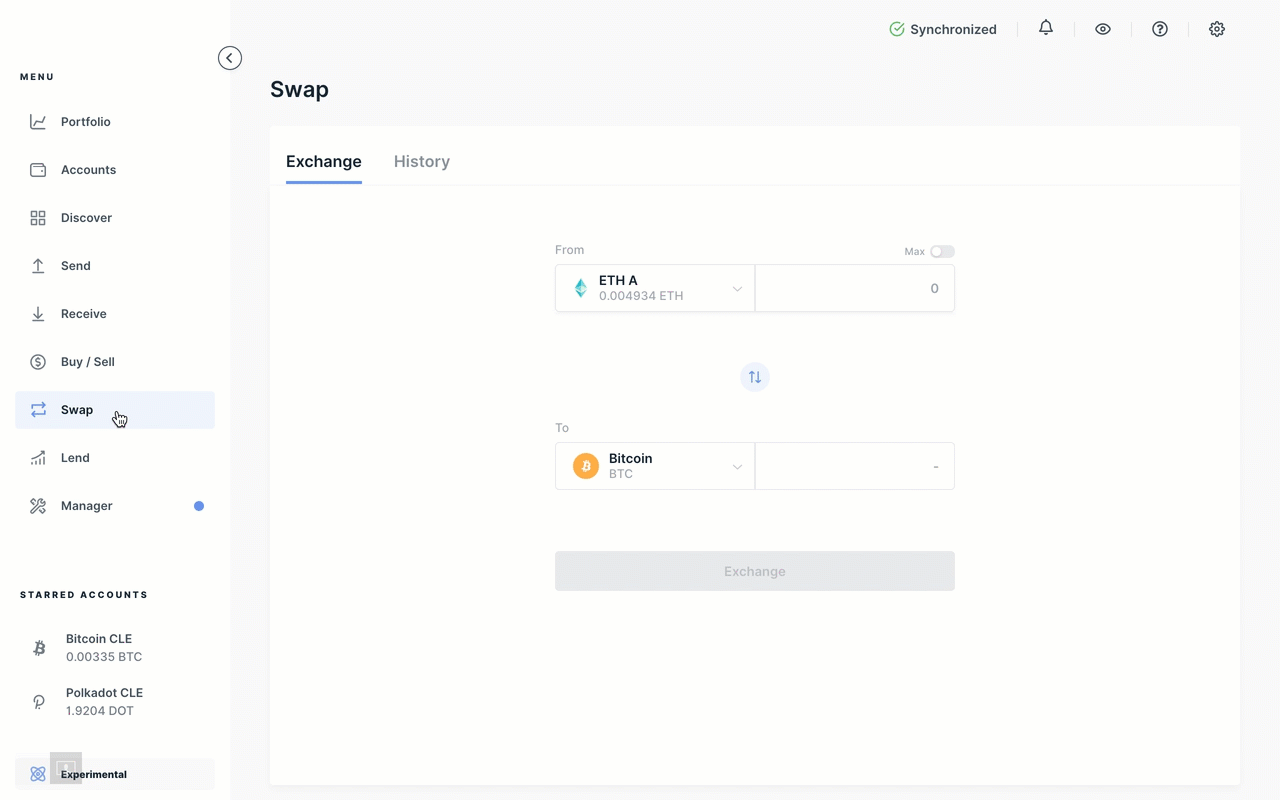Open Send from the menu
Viewport: 1280px width, 800px height.
coord(115,266)
